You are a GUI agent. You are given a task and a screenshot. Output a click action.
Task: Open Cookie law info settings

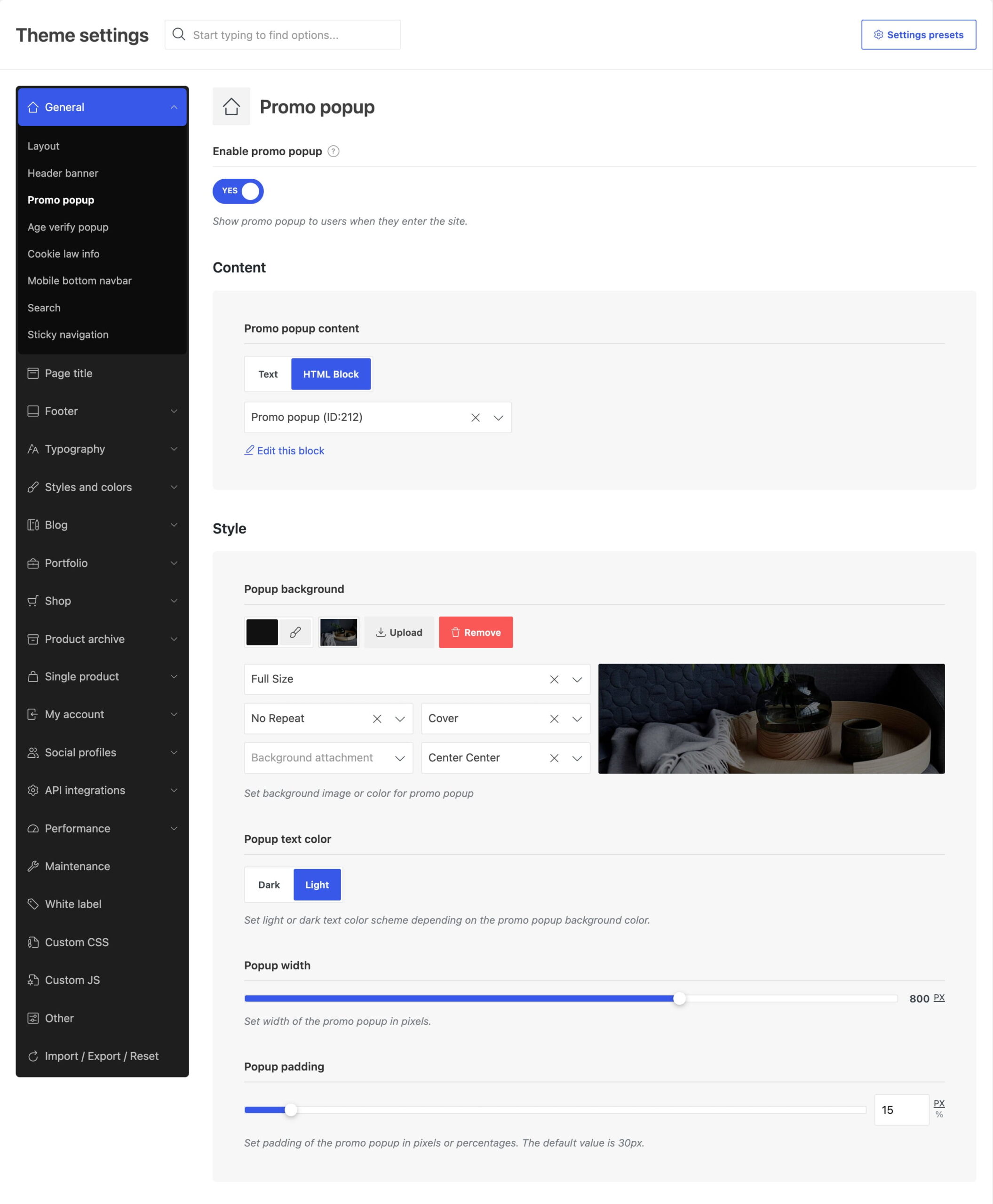64,254
